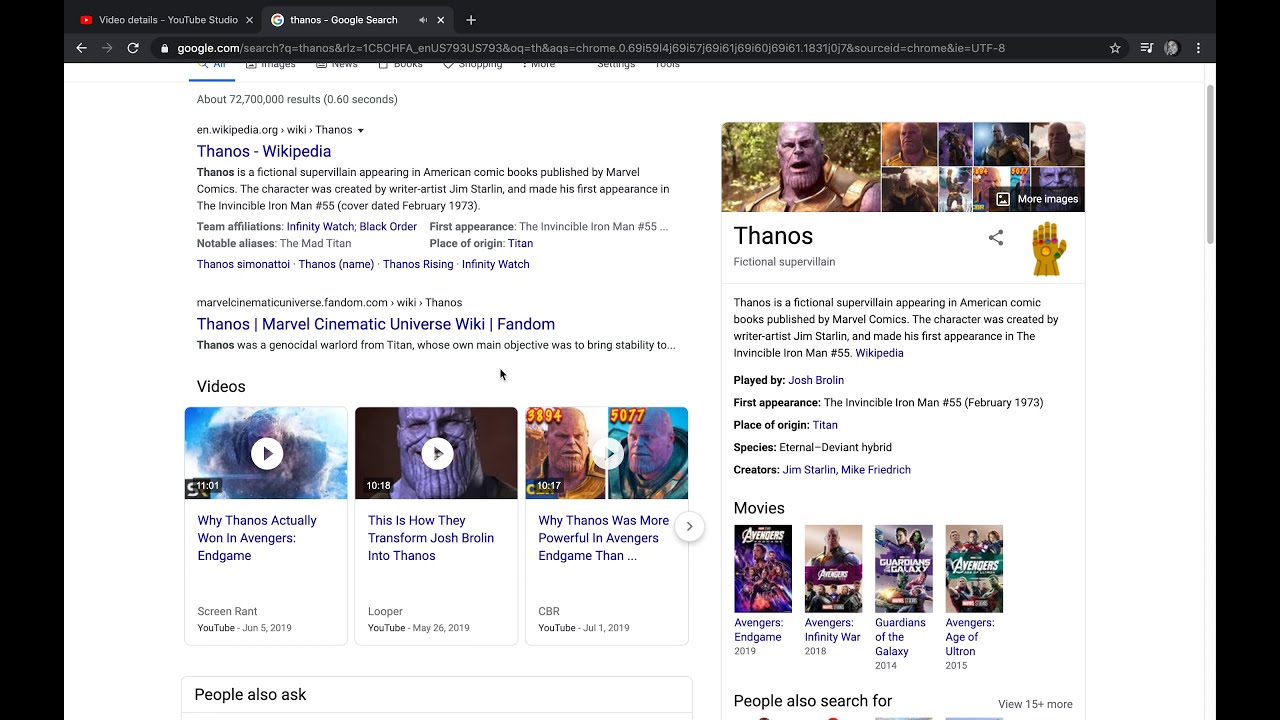Click Titan place of origin in Wikipedia snippet
Image resolution: width=1280 pixels, height=720 pixels.
coord(520,243)
